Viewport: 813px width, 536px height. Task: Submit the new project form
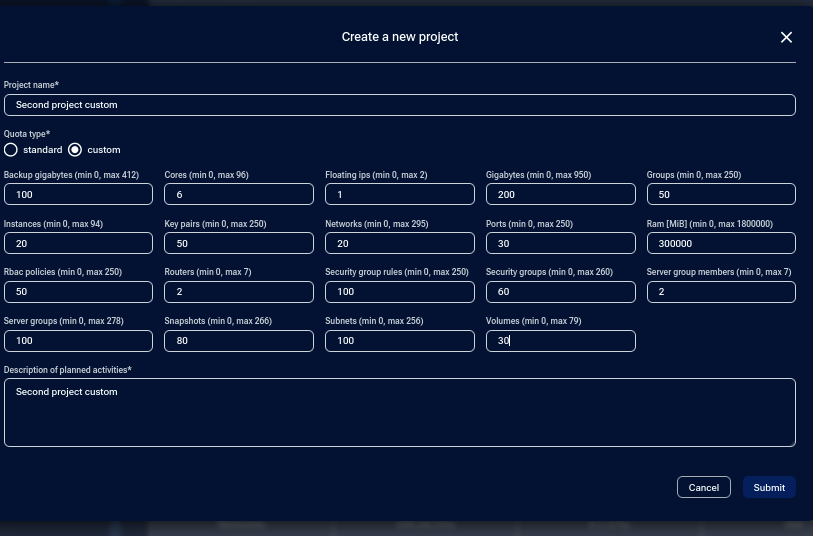click(x=769, y=487)
